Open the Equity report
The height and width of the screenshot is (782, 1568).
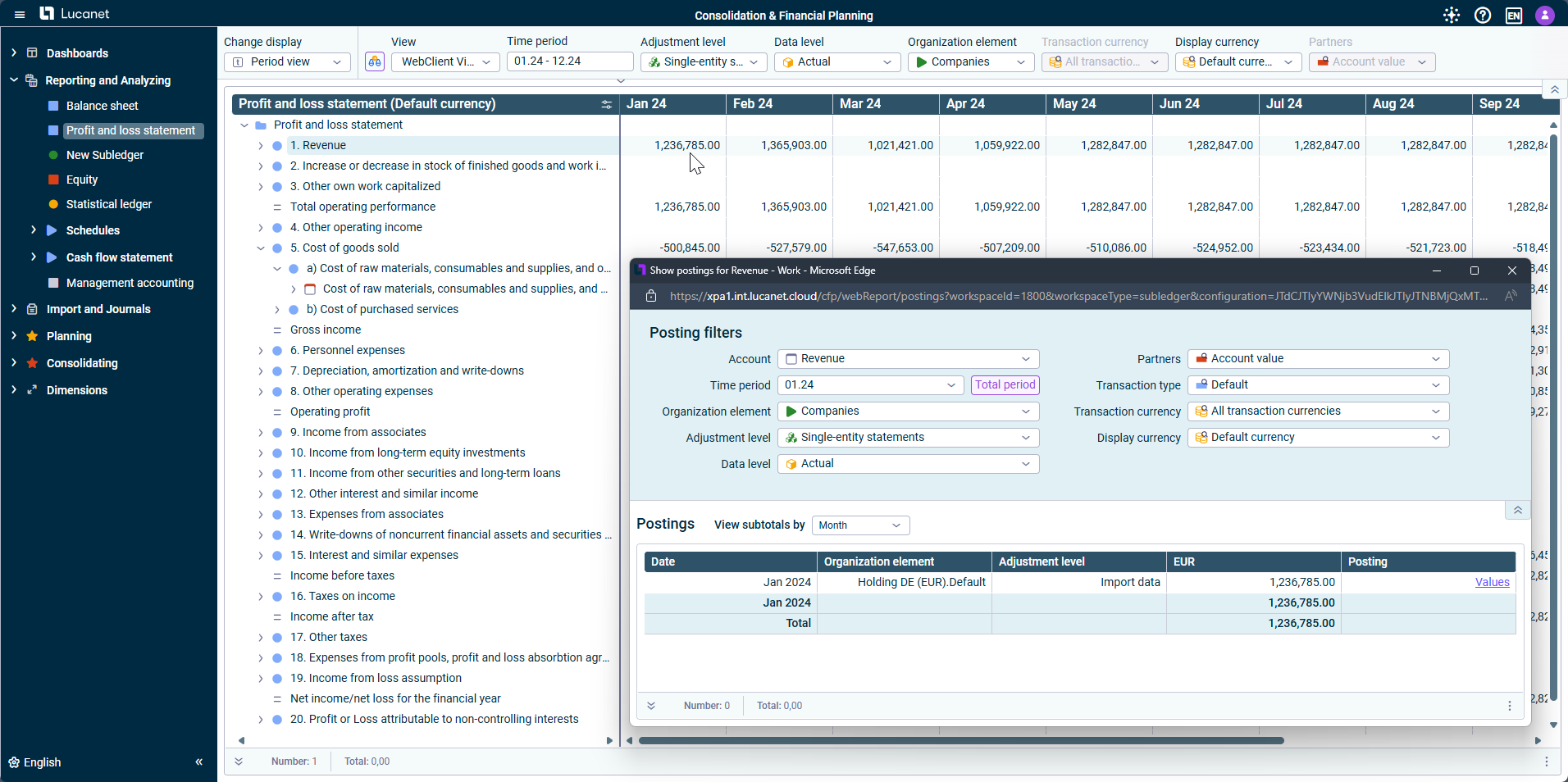click(82, 180)
